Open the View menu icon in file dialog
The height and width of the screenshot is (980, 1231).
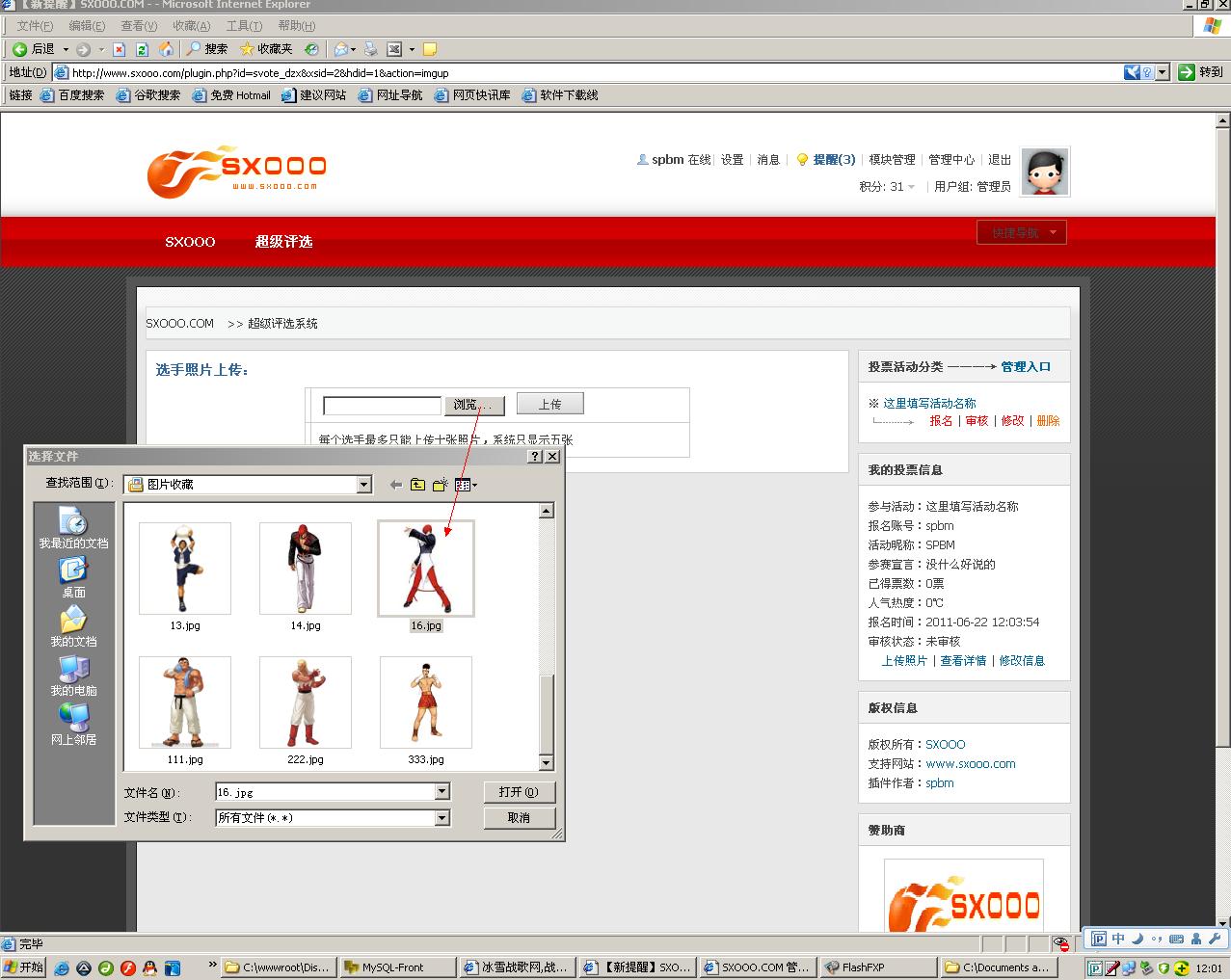[466, 485]
